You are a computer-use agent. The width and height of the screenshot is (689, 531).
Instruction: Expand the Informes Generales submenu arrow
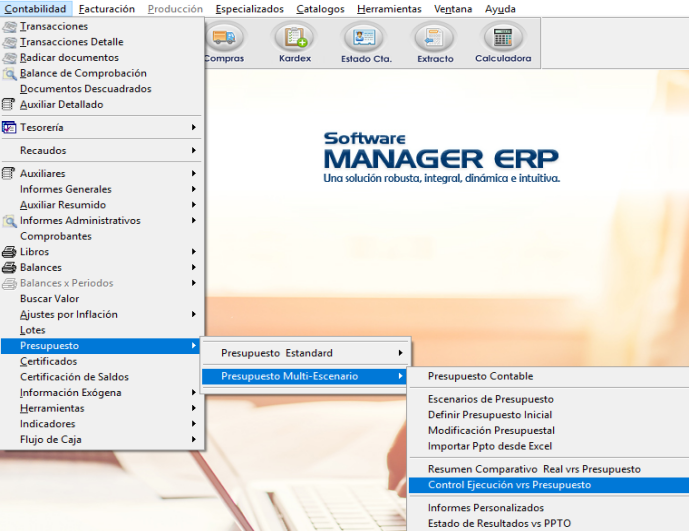(x=194, y=189)
